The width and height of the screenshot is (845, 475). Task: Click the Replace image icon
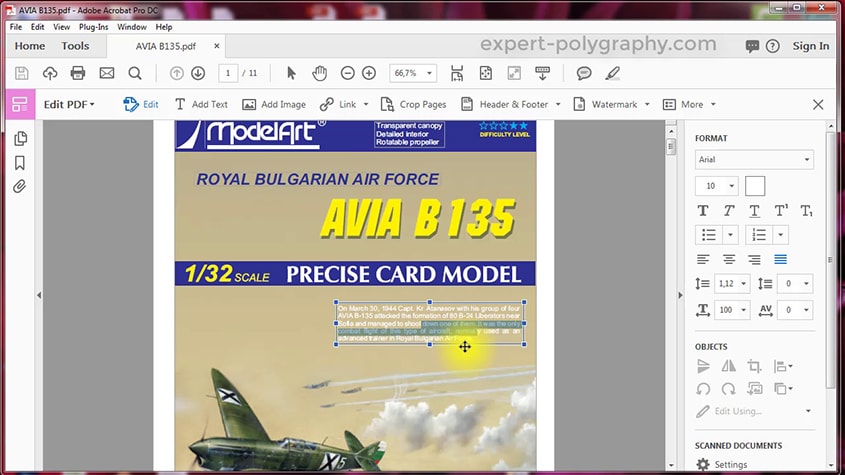click(754, 389)
